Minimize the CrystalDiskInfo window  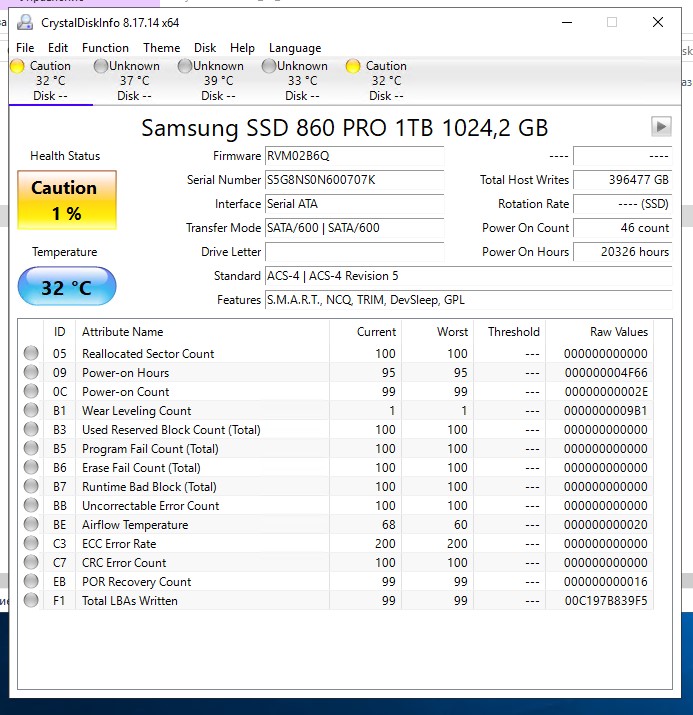[x=567, y=22]
